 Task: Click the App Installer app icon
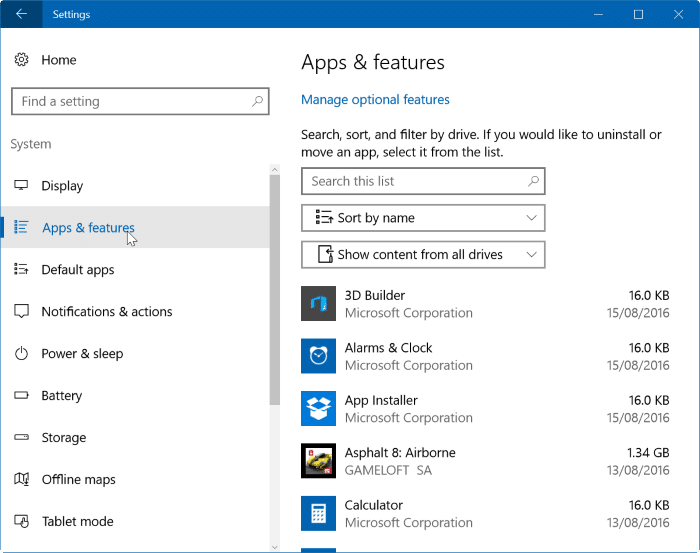pyautogui.click(x=318, y=408)
